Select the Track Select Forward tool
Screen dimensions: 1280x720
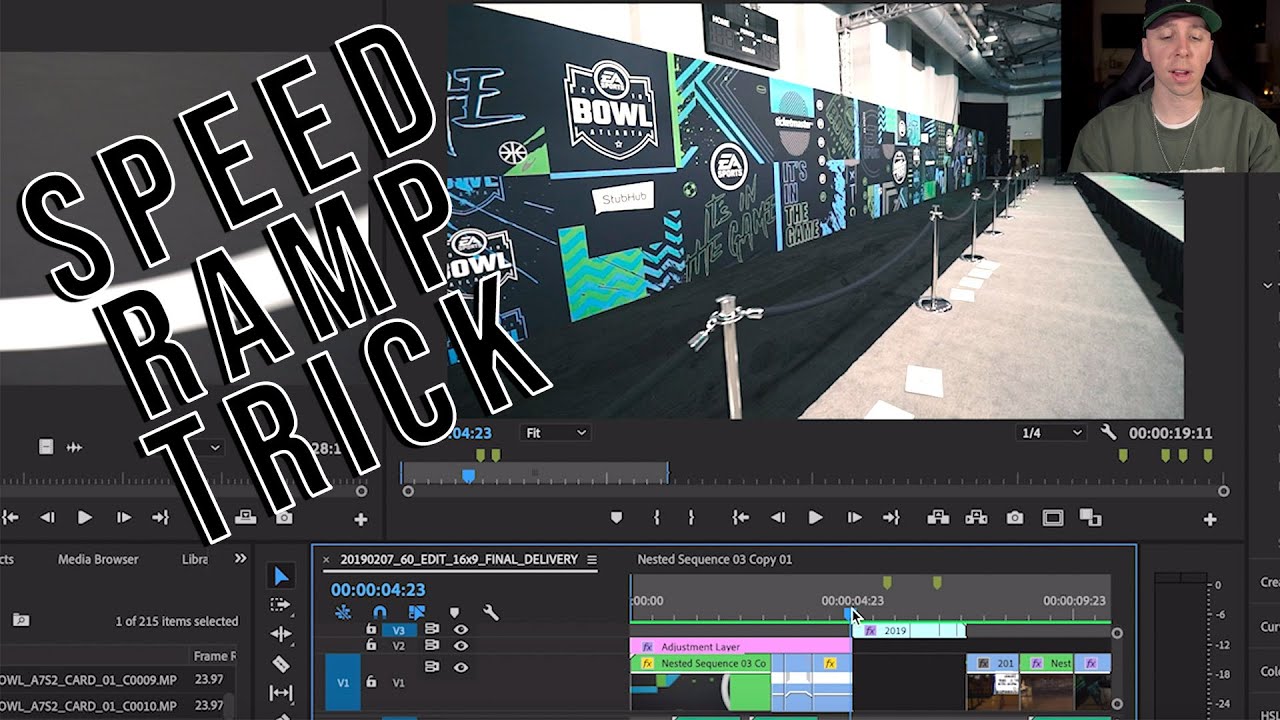pos(281,605)
